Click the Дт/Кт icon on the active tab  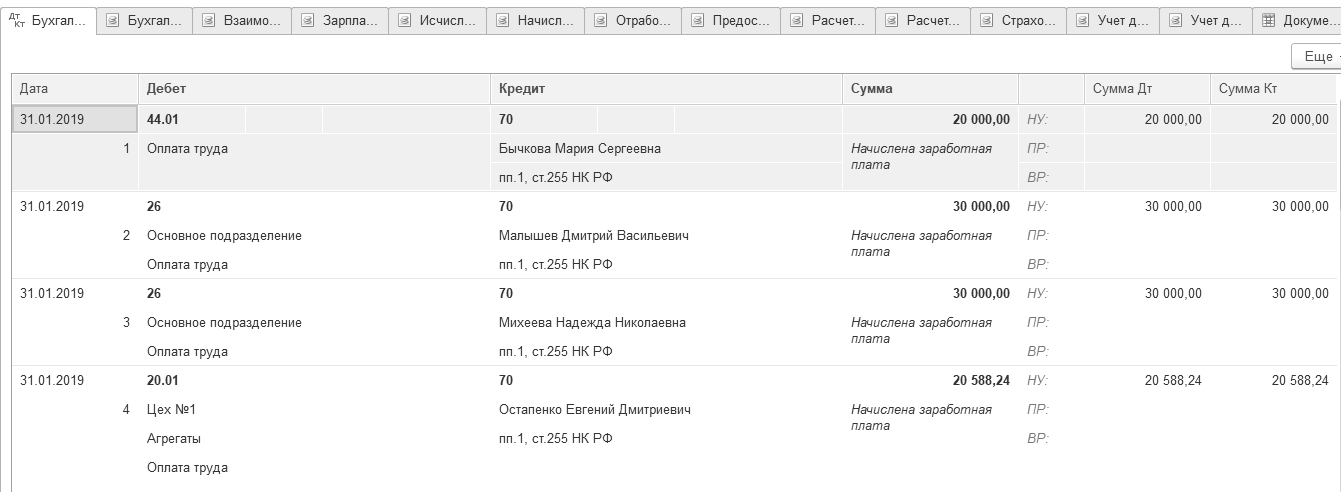click(17, 20)
